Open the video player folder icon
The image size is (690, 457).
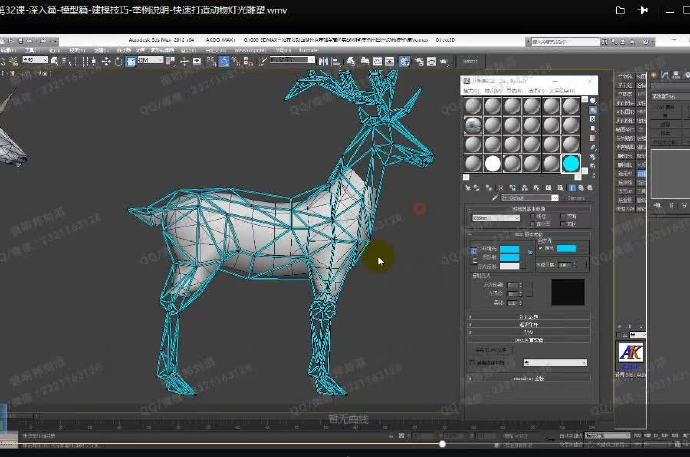click(x=620, y=10)
